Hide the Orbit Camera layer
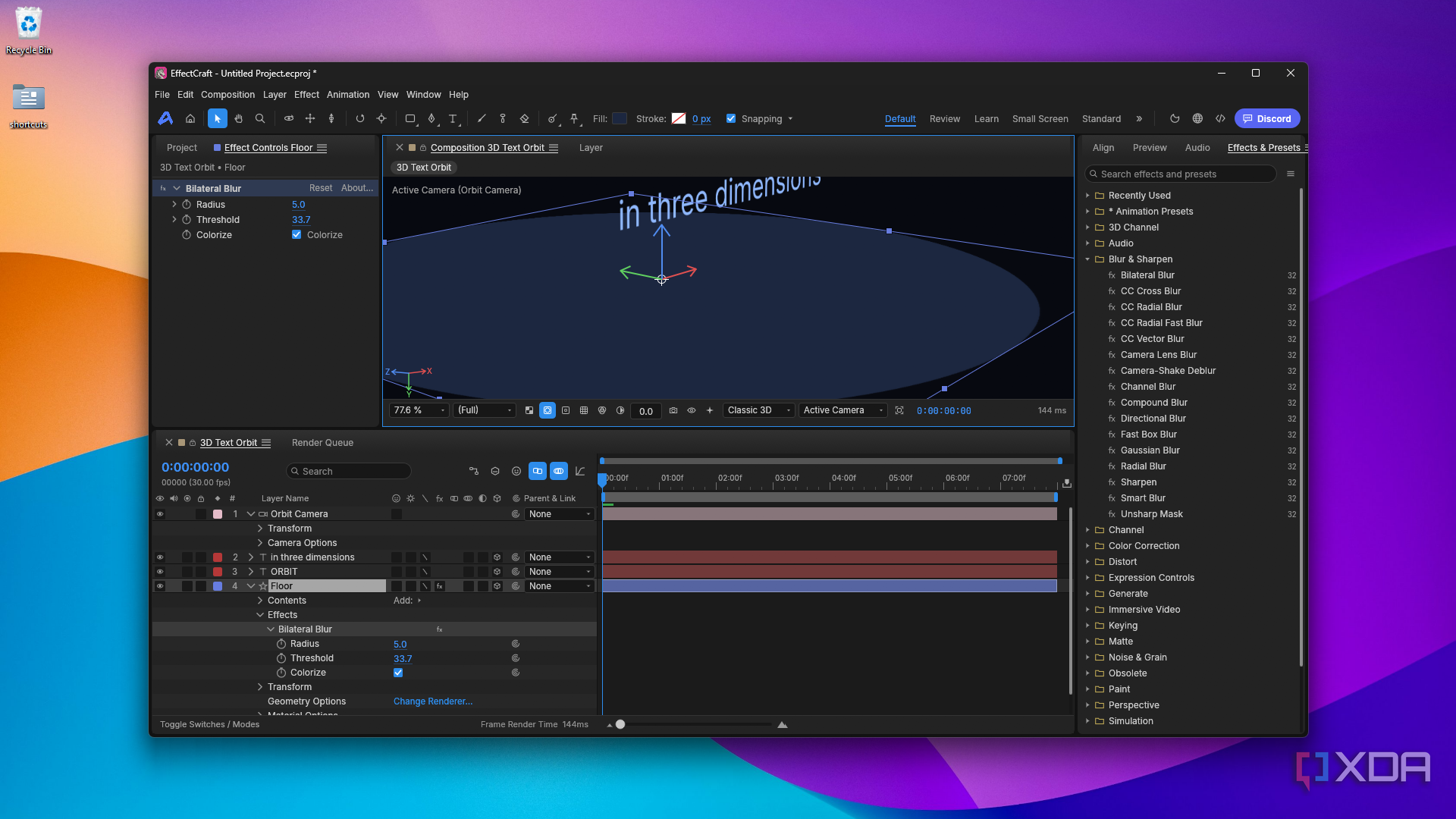This screenshot has height=819, width=1456. click(x=160, y=514)
